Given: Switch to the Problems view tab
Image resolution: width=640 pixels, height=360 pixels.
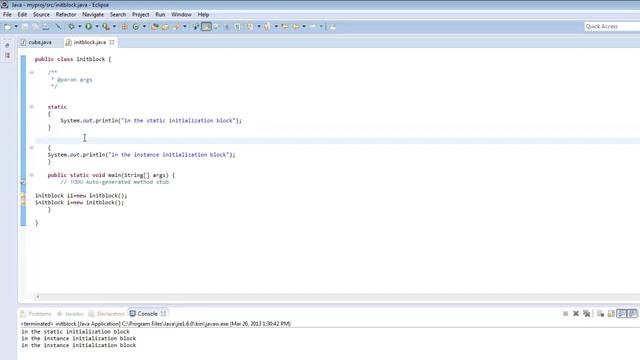Looking at the screenshot, I should (x=36, y=314).
